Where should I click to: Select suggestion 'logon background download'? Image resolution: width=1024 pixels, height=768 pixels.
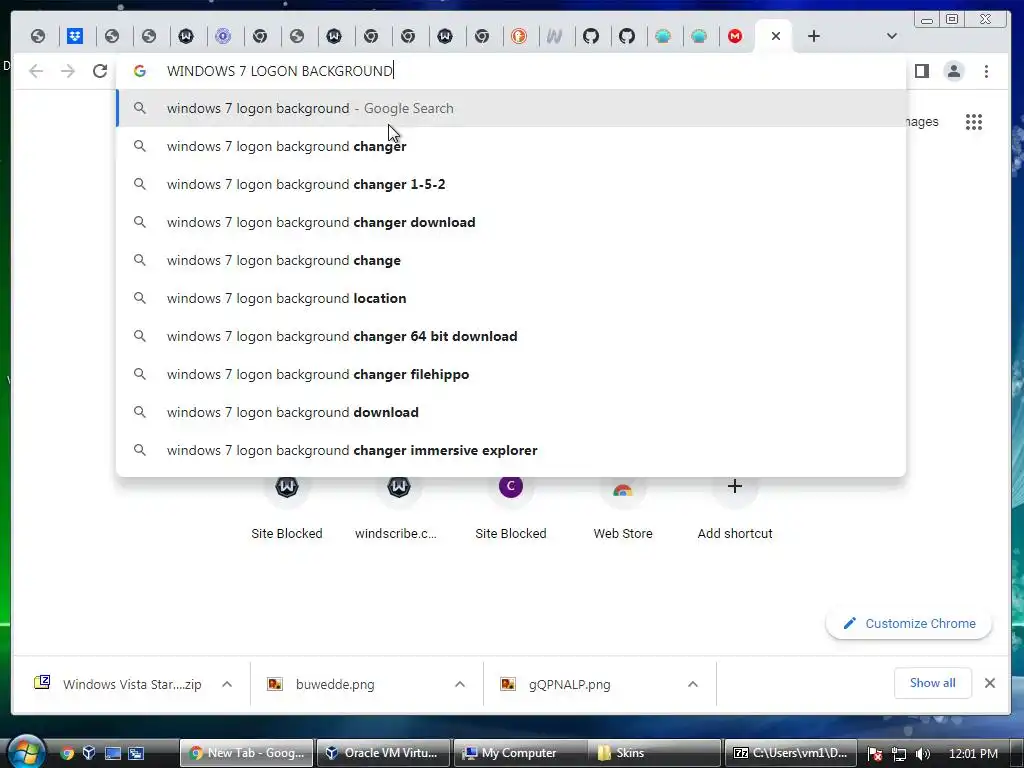pyautogui.click(x=511, y=412)
